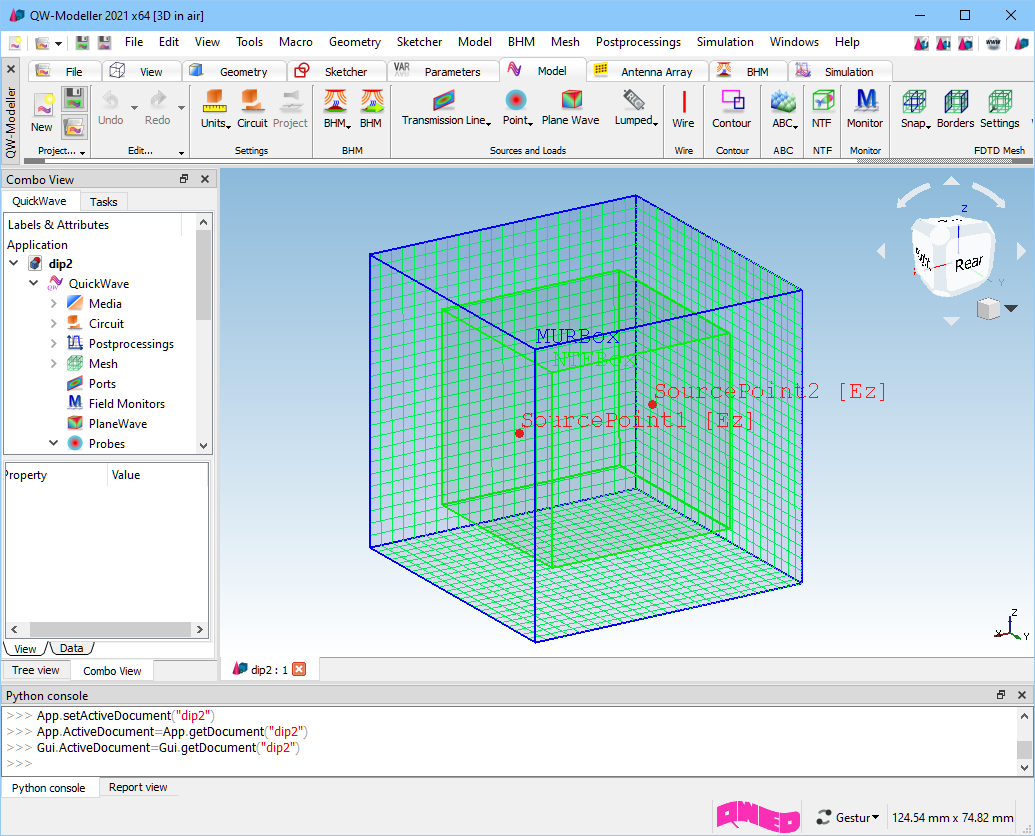Open the Postprocessings menu

click(638, 42)
